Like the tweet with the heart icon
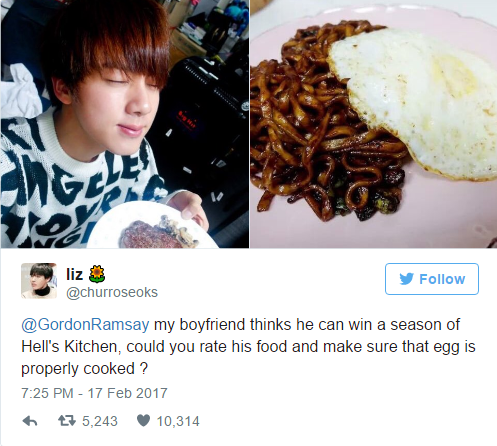The width and height of the screenshot is (497, 446). point(143,421)
